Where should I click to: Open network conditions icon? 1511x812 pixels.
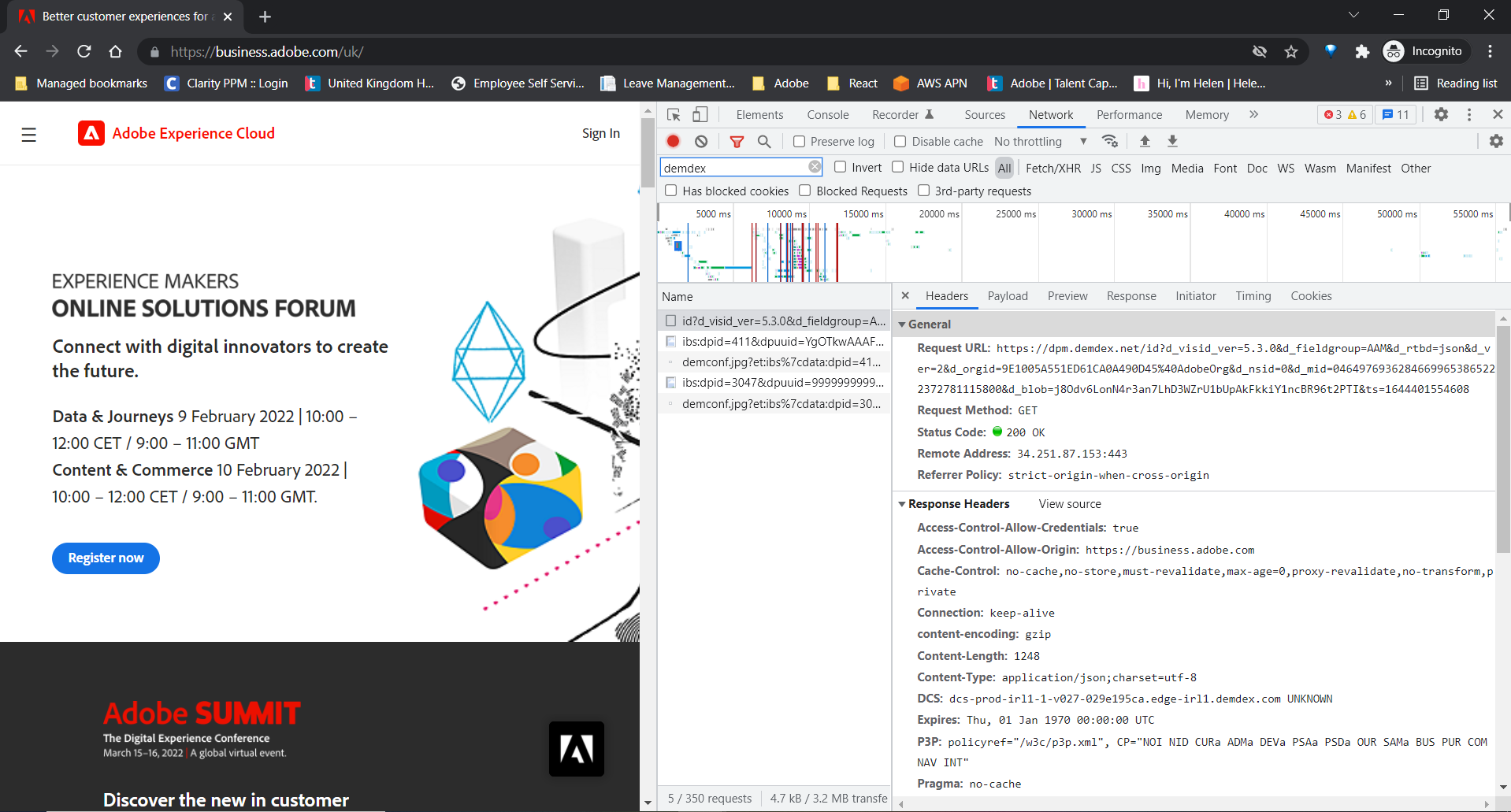(x=1111, y=141)
